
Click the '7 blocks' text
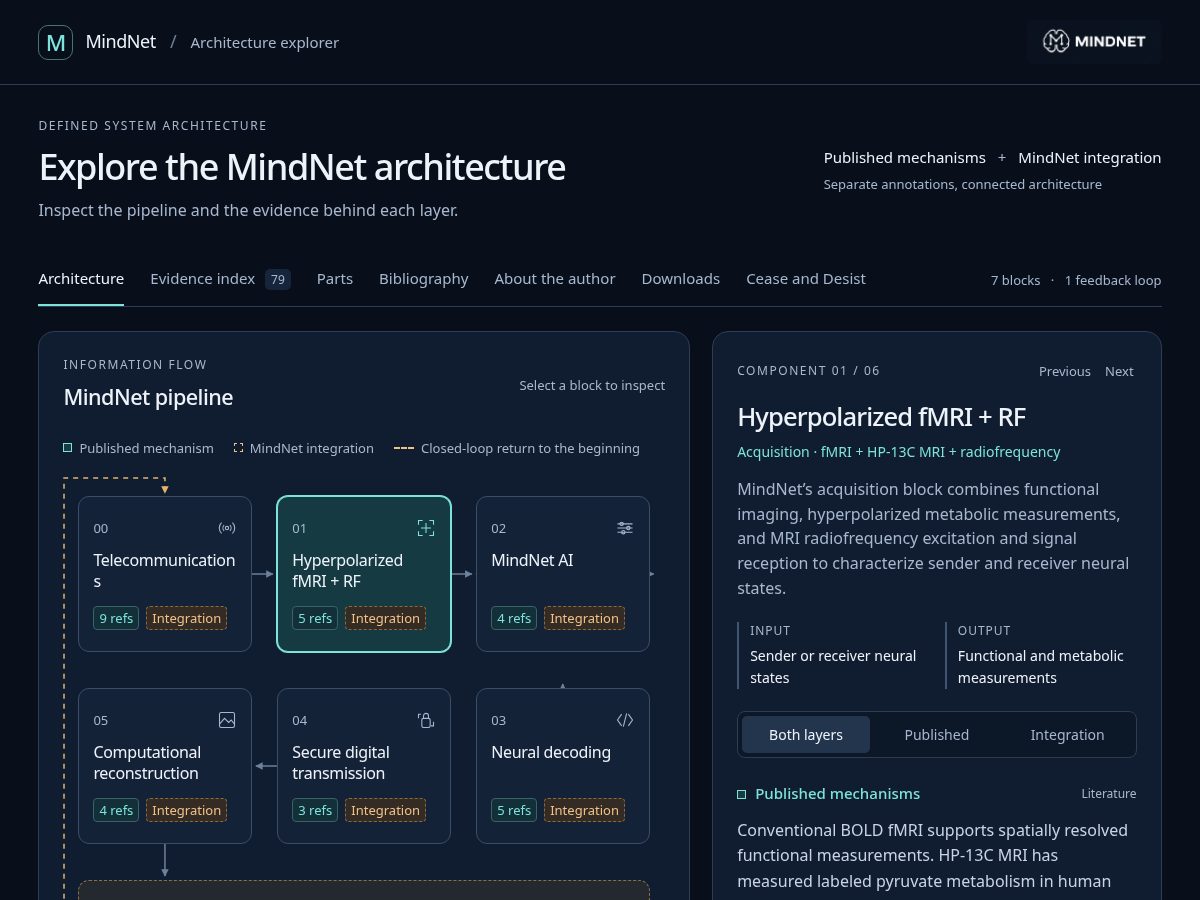pos(1016,280)
